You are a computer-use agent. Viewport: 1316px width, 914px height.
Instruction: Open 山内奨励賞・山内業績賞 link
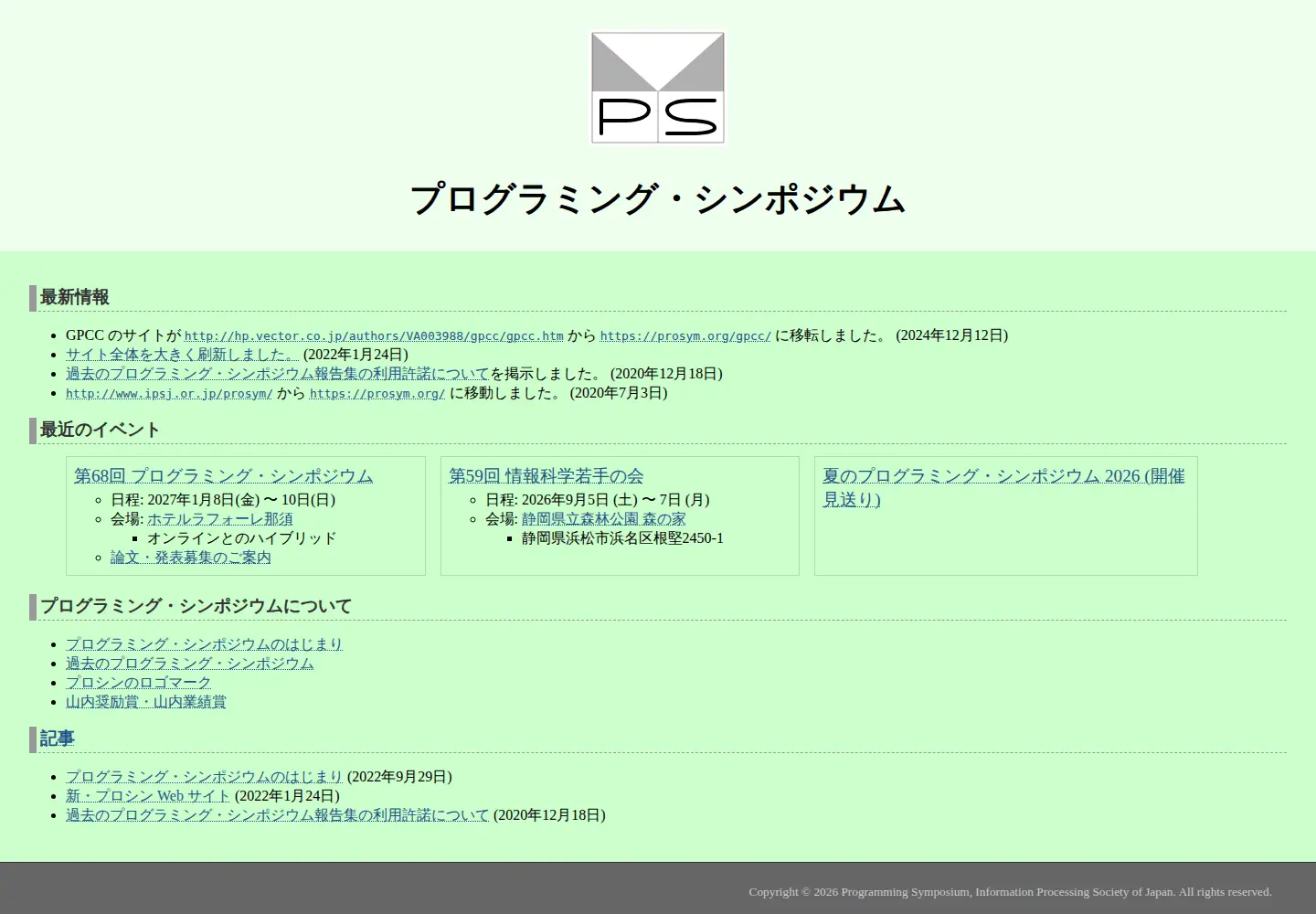pyautogui.click(x=146, y=702)
